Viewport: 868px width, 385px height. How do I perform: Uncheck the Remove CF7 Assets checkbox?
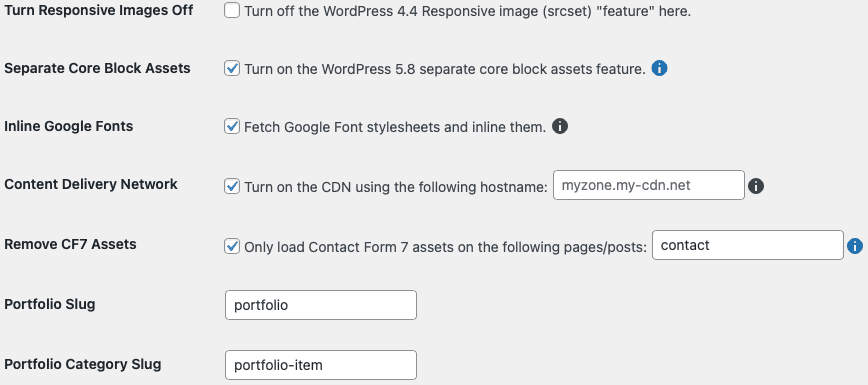tap(232, 246)
